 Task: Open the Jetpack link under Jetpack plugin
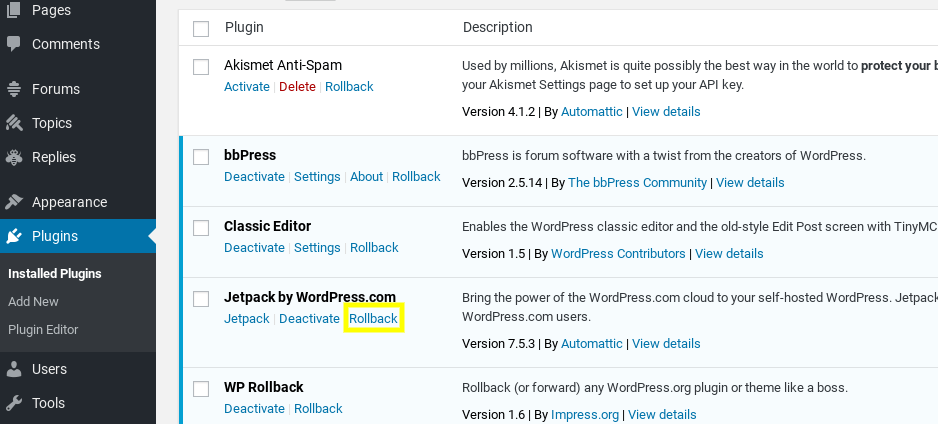[x=246, y=319]
